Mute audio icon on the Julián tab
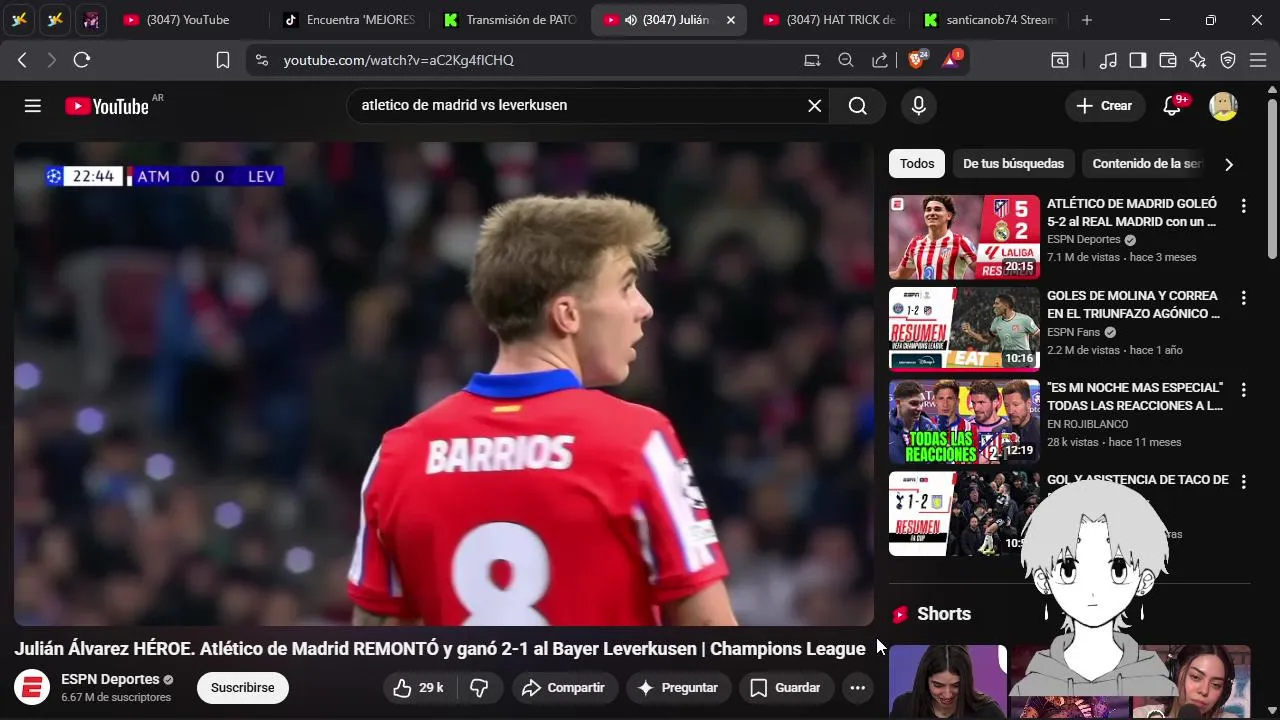1280x720 pixels. 631,20
